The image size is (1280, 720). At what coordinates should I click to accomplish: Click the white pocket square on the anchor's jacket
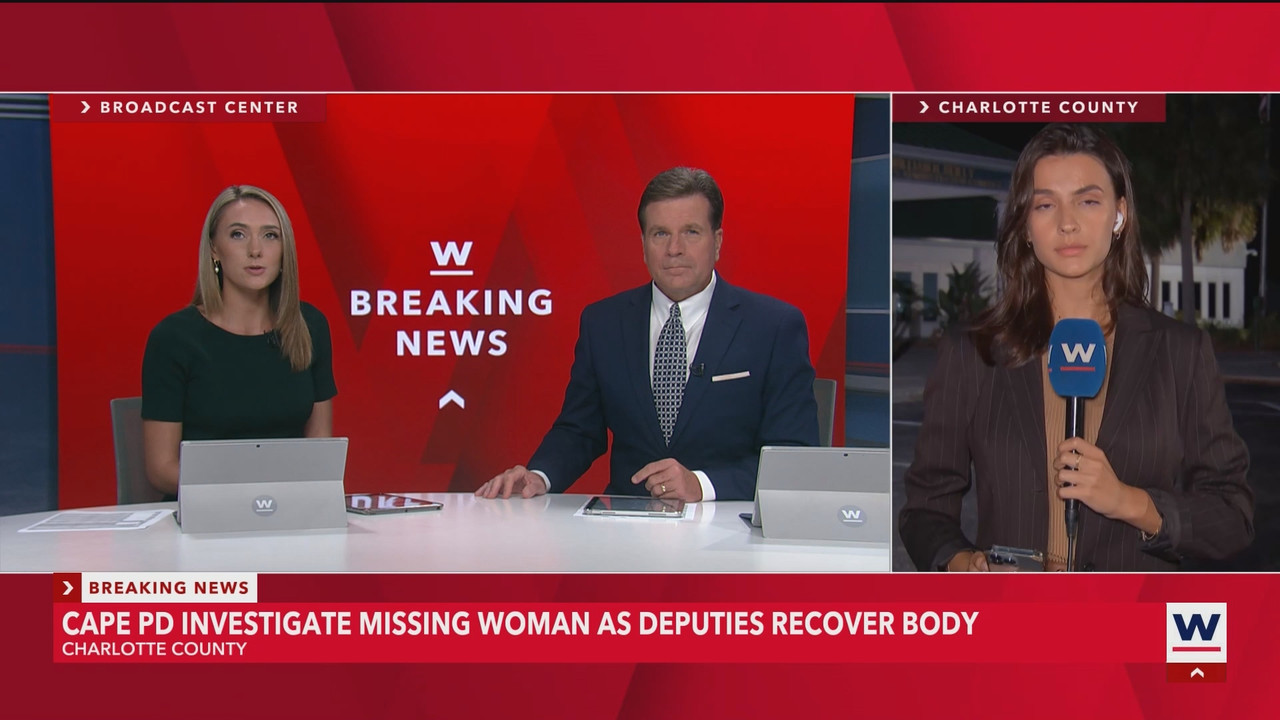(730, 377)
